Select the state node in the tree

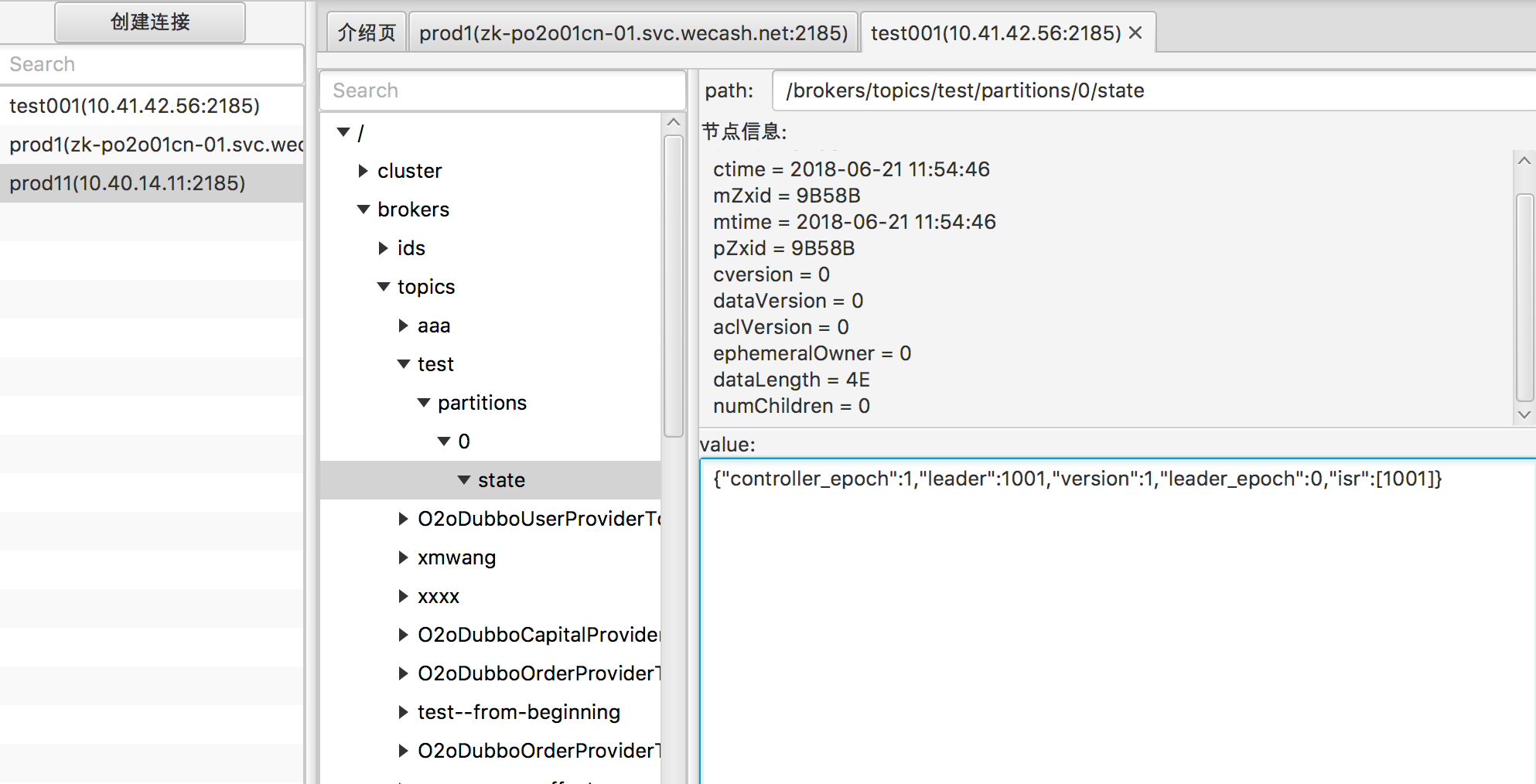(x=502, y=479)
